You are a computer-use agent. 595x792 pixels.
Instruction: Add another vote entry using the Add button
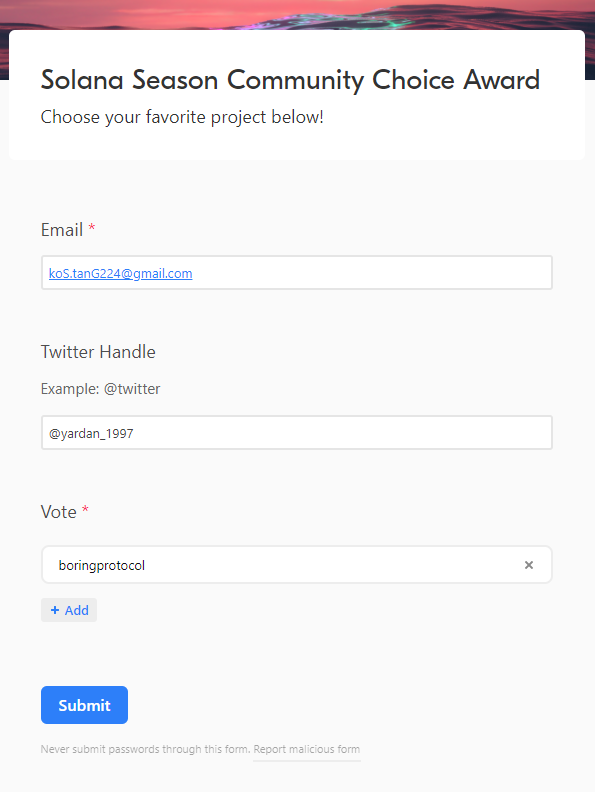69,610
